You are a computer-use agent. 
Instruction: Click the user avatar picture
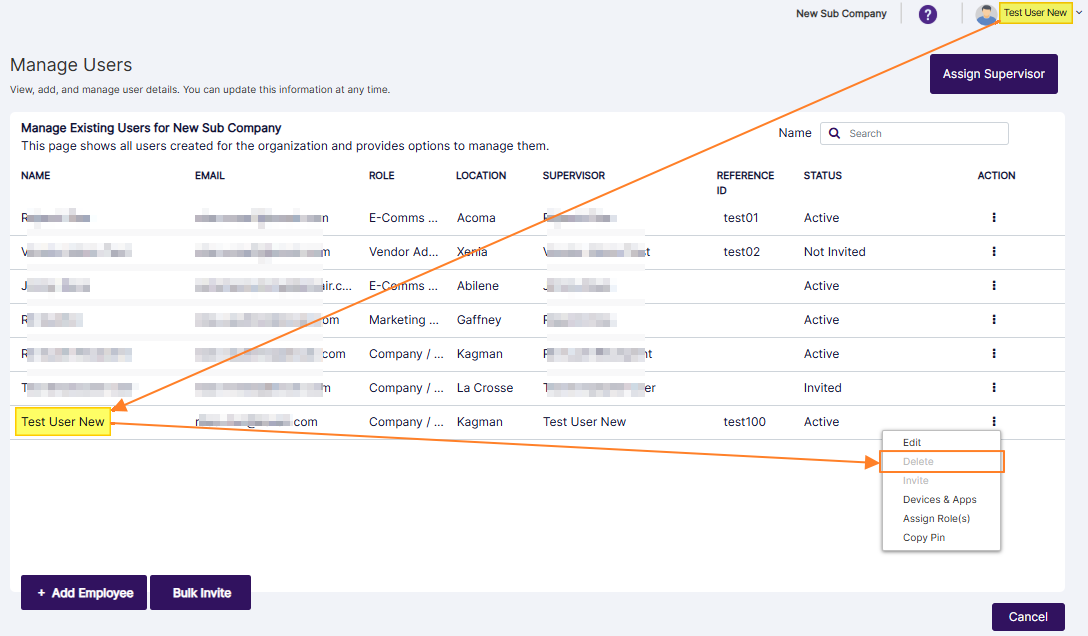986,14
